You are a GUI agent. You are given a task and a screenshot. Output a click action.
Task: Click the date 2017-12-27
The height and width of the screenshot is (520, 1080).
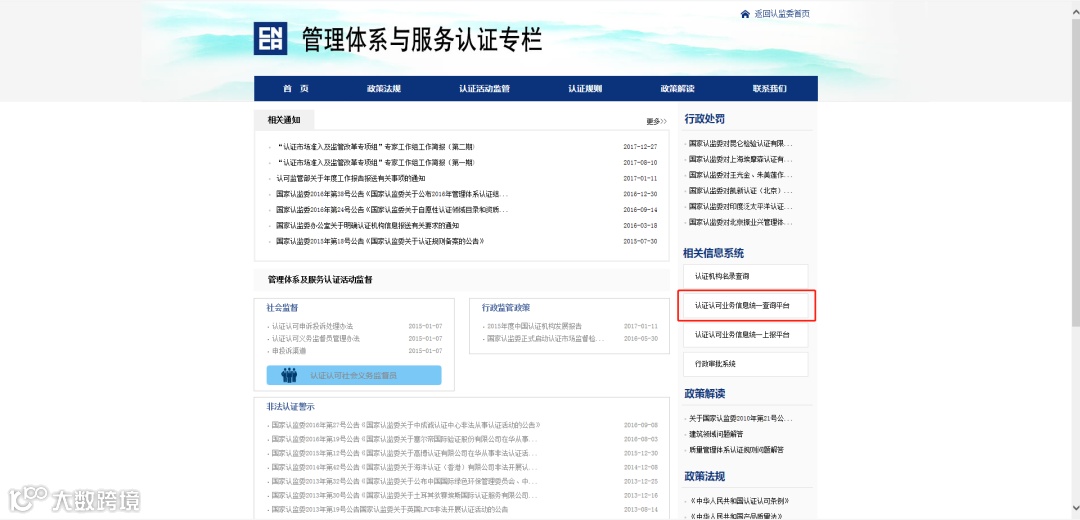click(641, 147)
